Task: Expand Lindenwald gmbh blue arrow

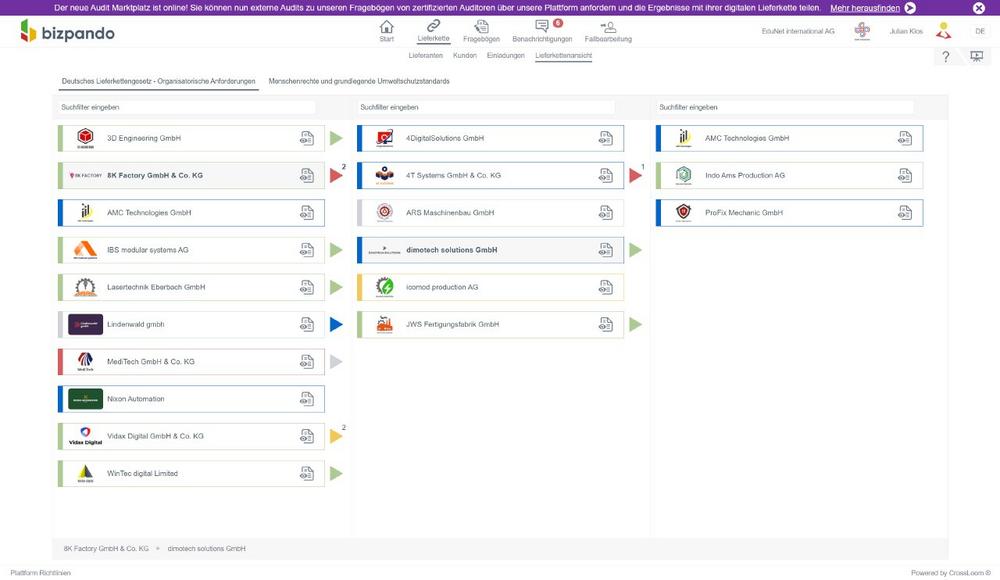Action: tap(336, 325)
